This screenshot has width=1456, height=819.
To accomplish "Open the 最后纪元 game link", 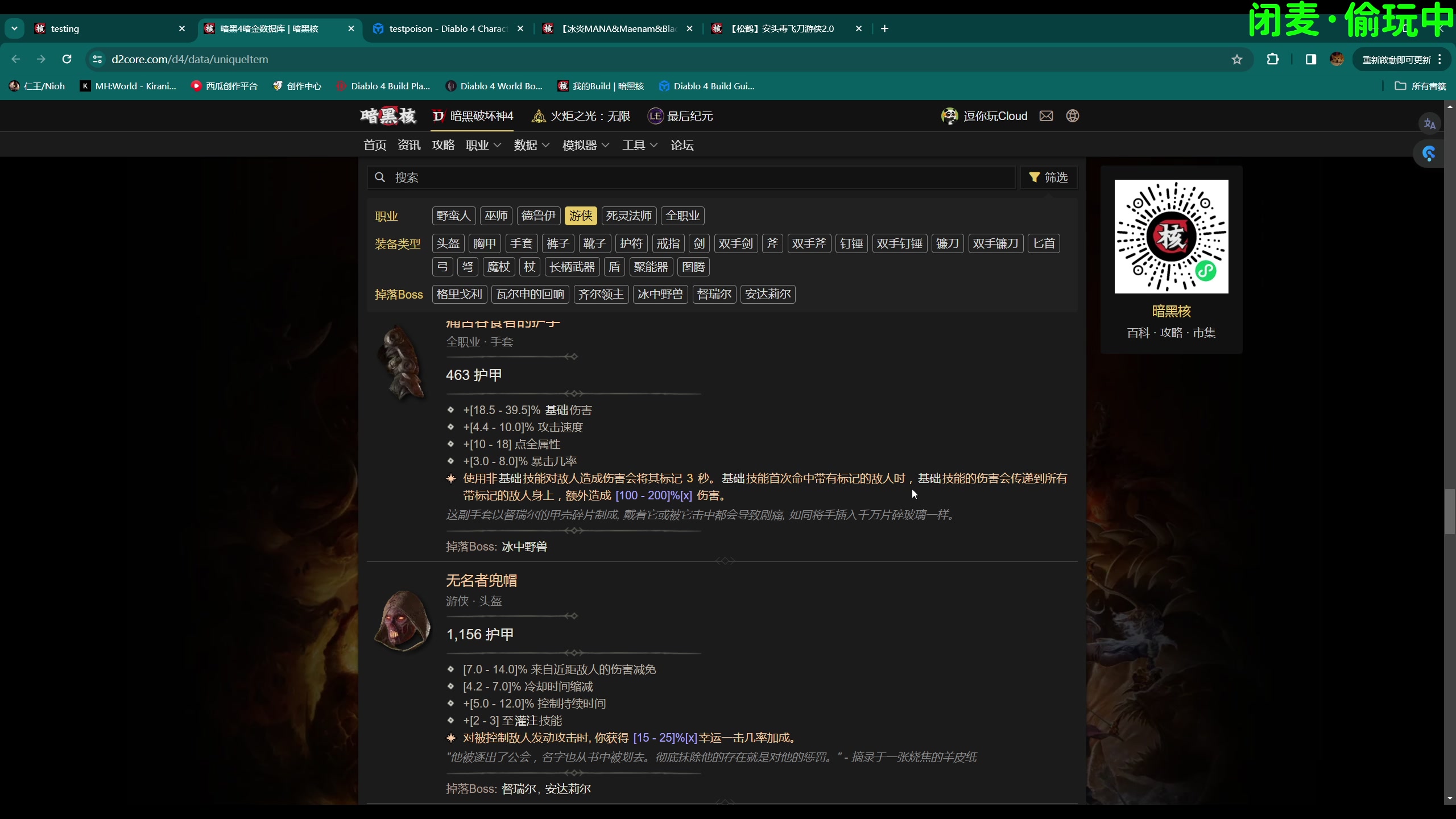I will (680, 116).
